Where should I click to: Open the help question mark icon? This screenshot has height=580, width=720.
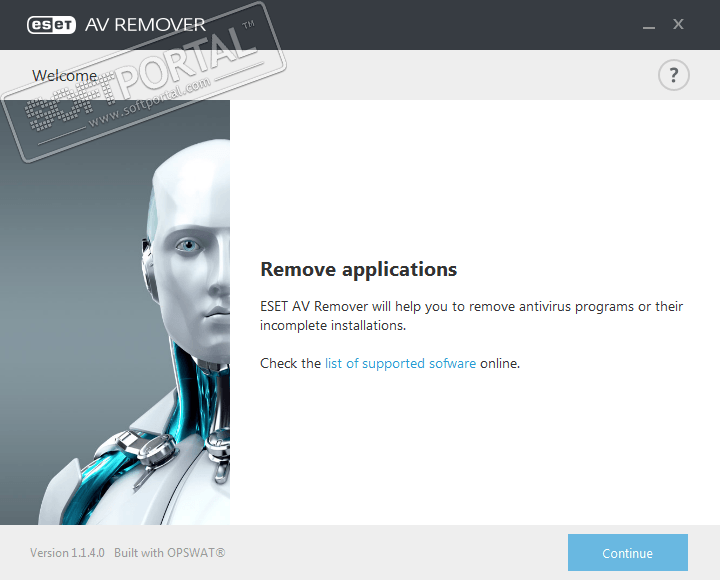click(x=674, y=75)
